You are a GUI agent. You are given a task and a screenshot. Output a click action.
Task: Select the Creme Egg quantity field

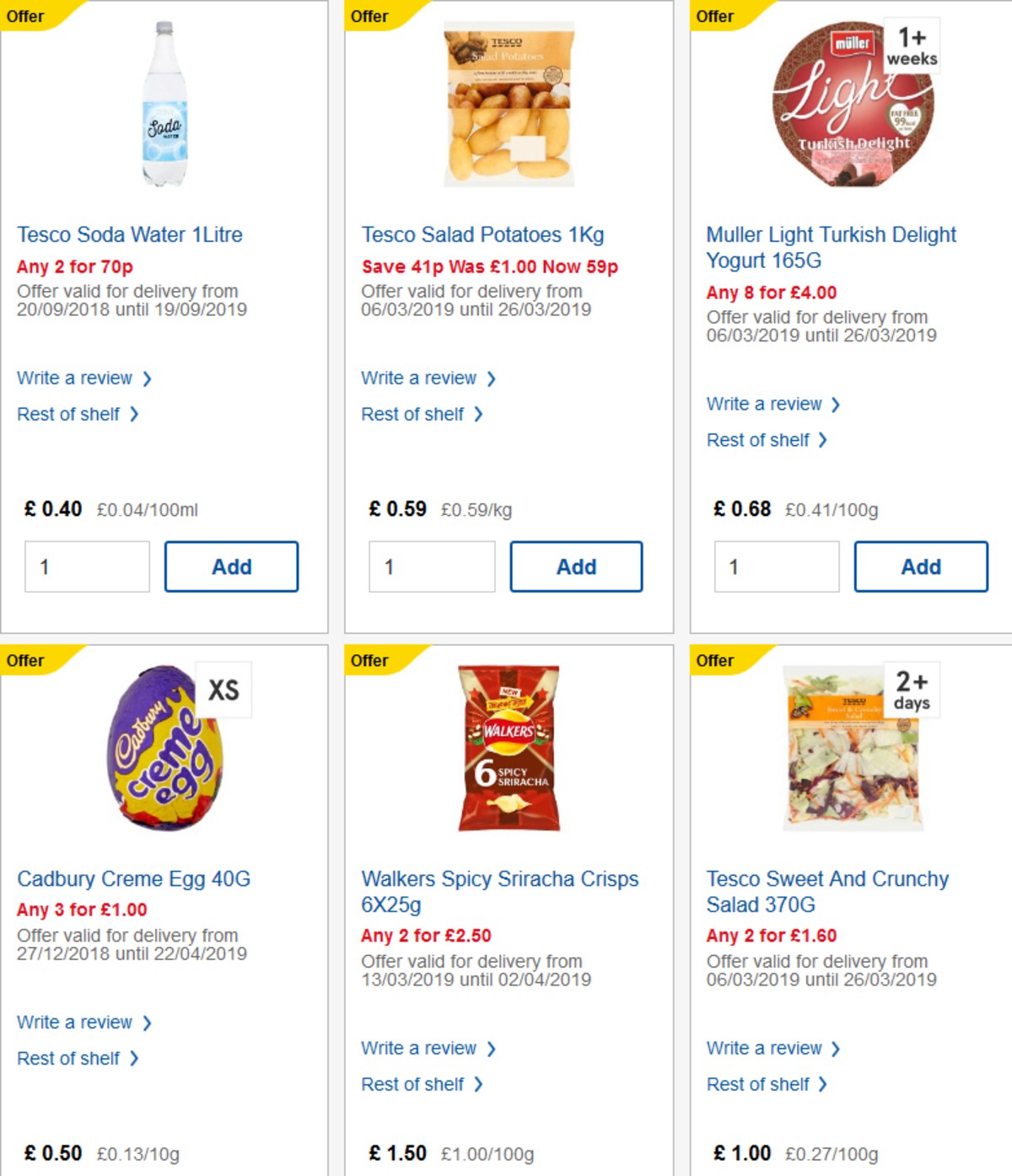pyautogui.click(x=86, y=1173)
